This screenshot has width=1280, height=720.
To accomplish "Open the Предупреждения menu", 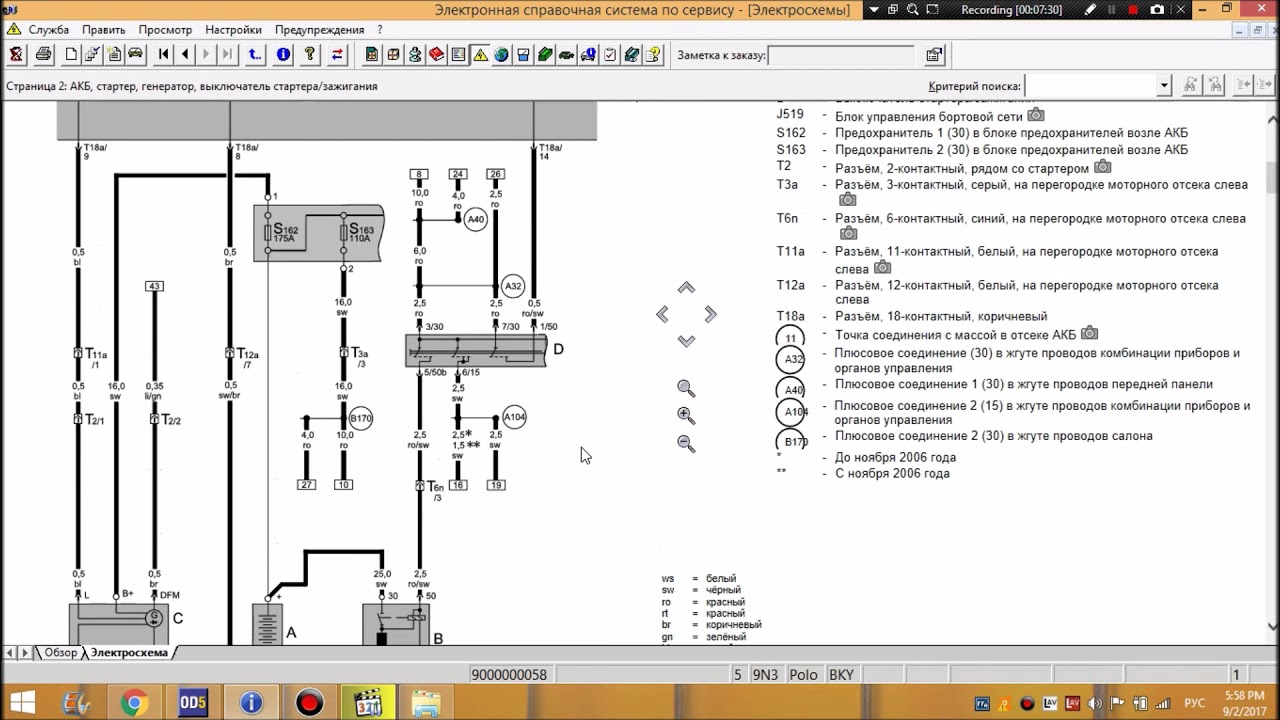I will (x=320, y=30).
